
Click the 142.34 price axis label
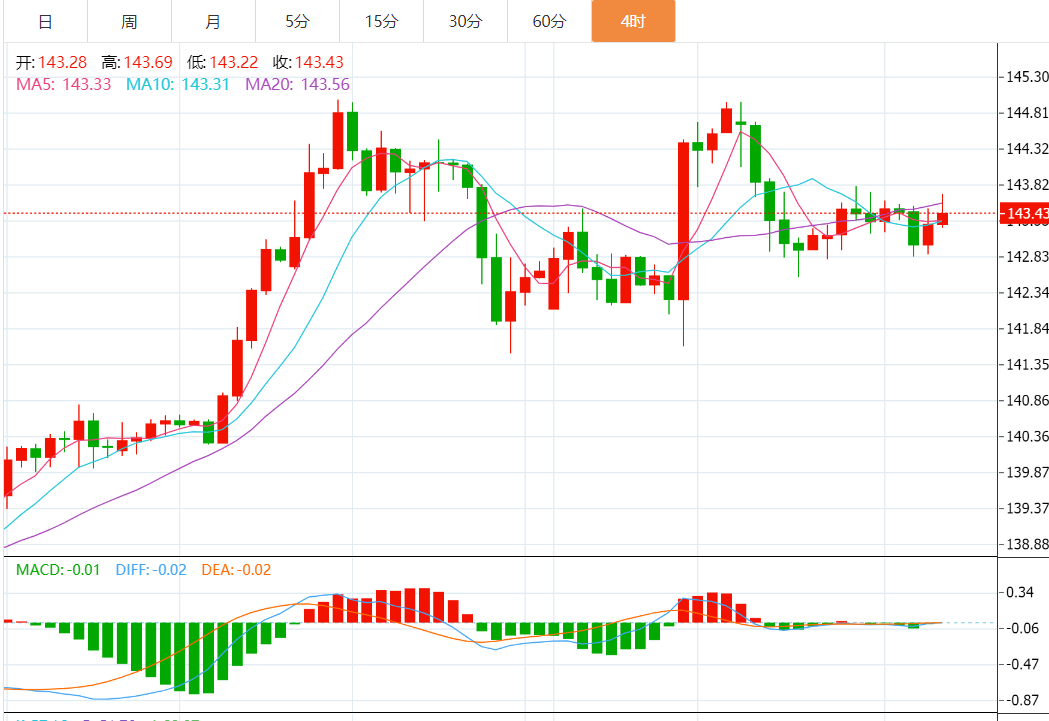point(1027,292)
